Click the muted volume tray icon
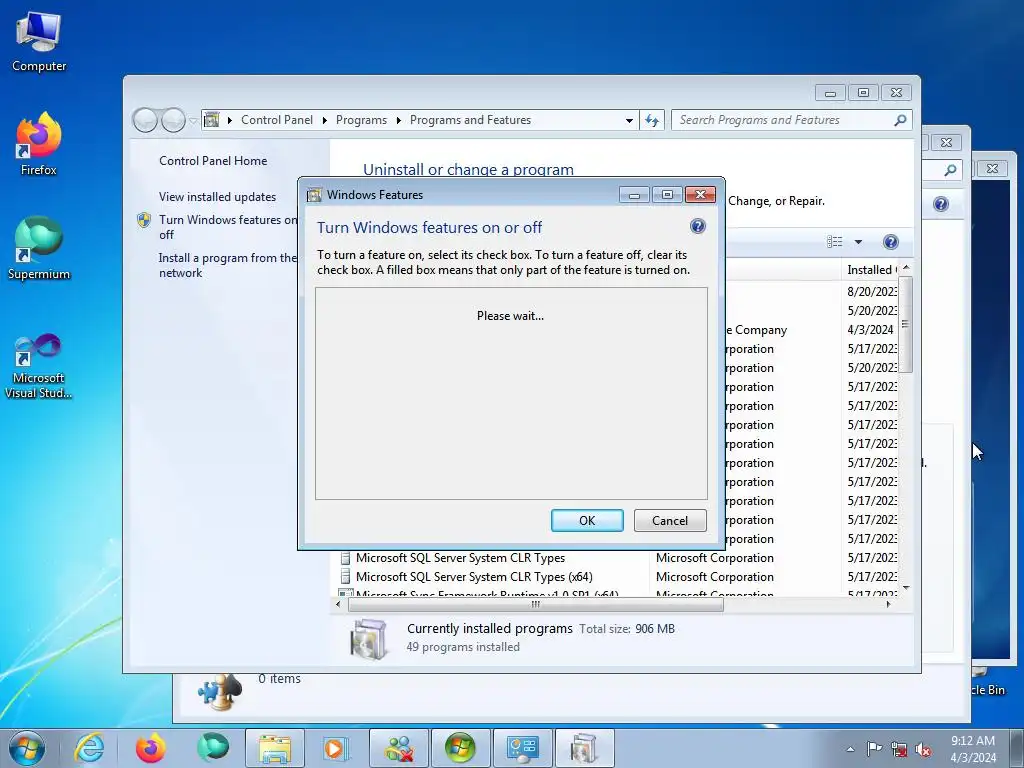 [923, 749]
